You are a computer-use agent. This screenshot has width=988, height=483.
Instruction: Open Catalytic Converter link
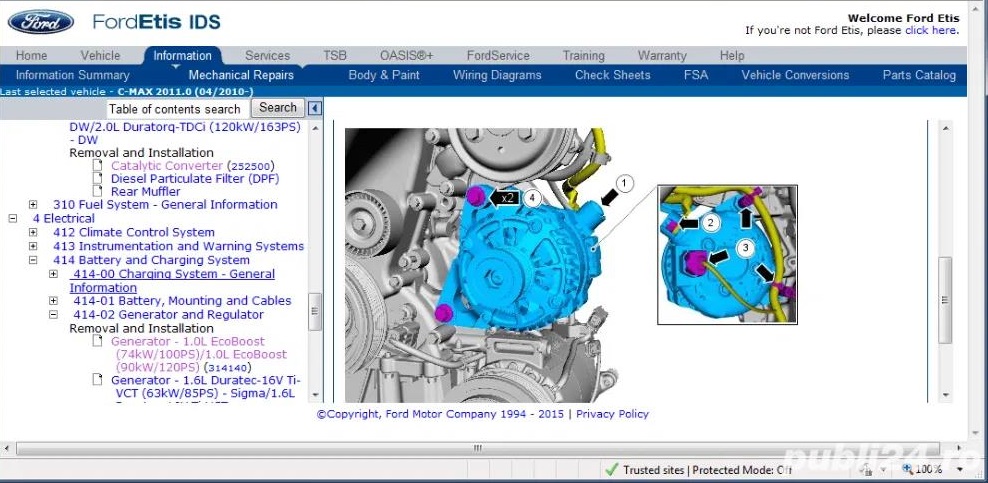tap(167, 166)
